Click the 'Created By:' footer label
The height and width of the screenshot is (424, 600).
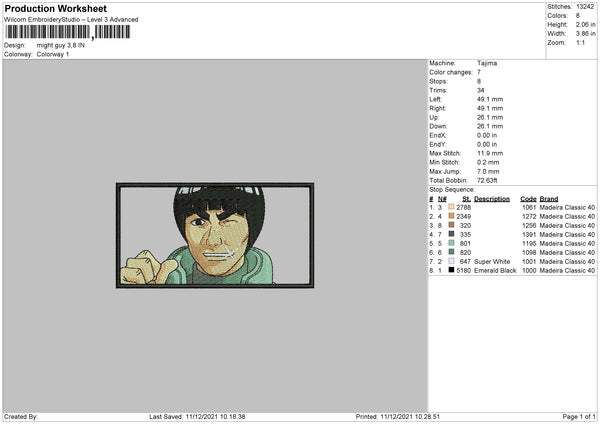coord(21,416)
